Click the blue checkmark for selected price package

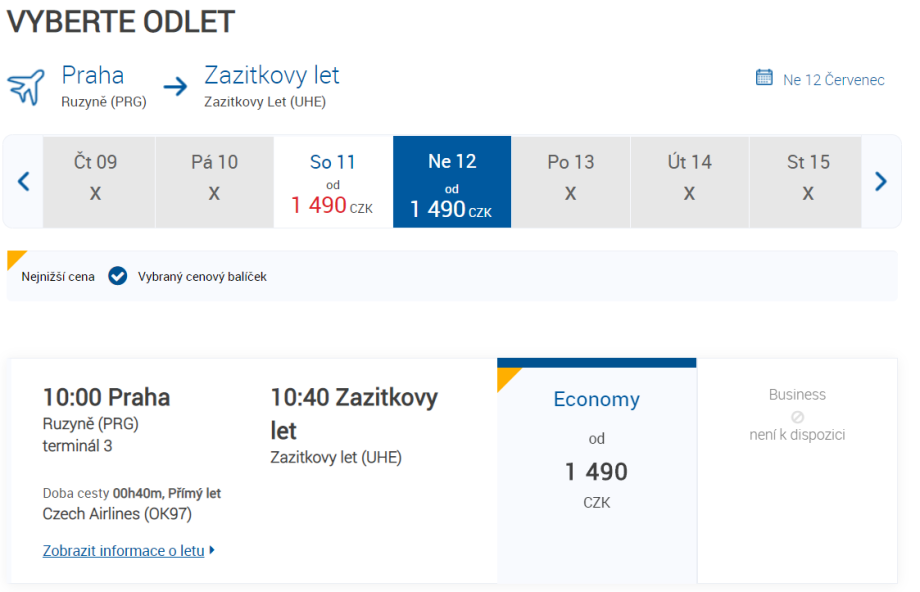click(x=118, y=276)
